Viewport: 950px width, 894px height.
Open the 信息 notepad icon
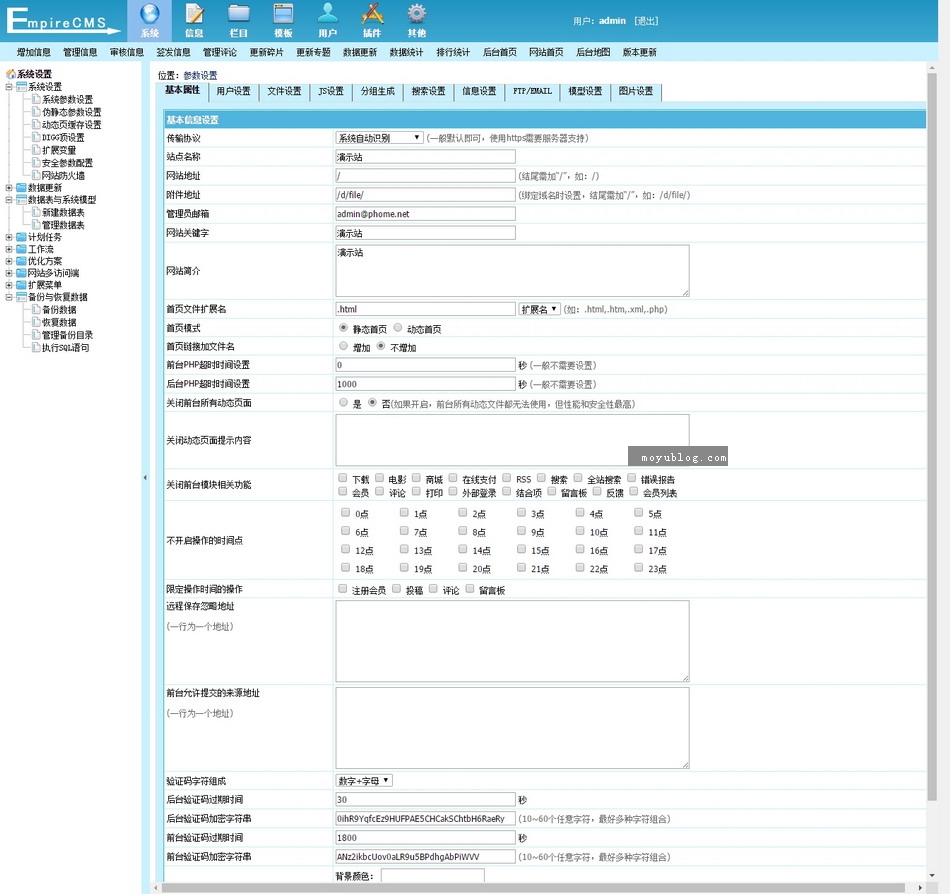(x=194, y=14)
